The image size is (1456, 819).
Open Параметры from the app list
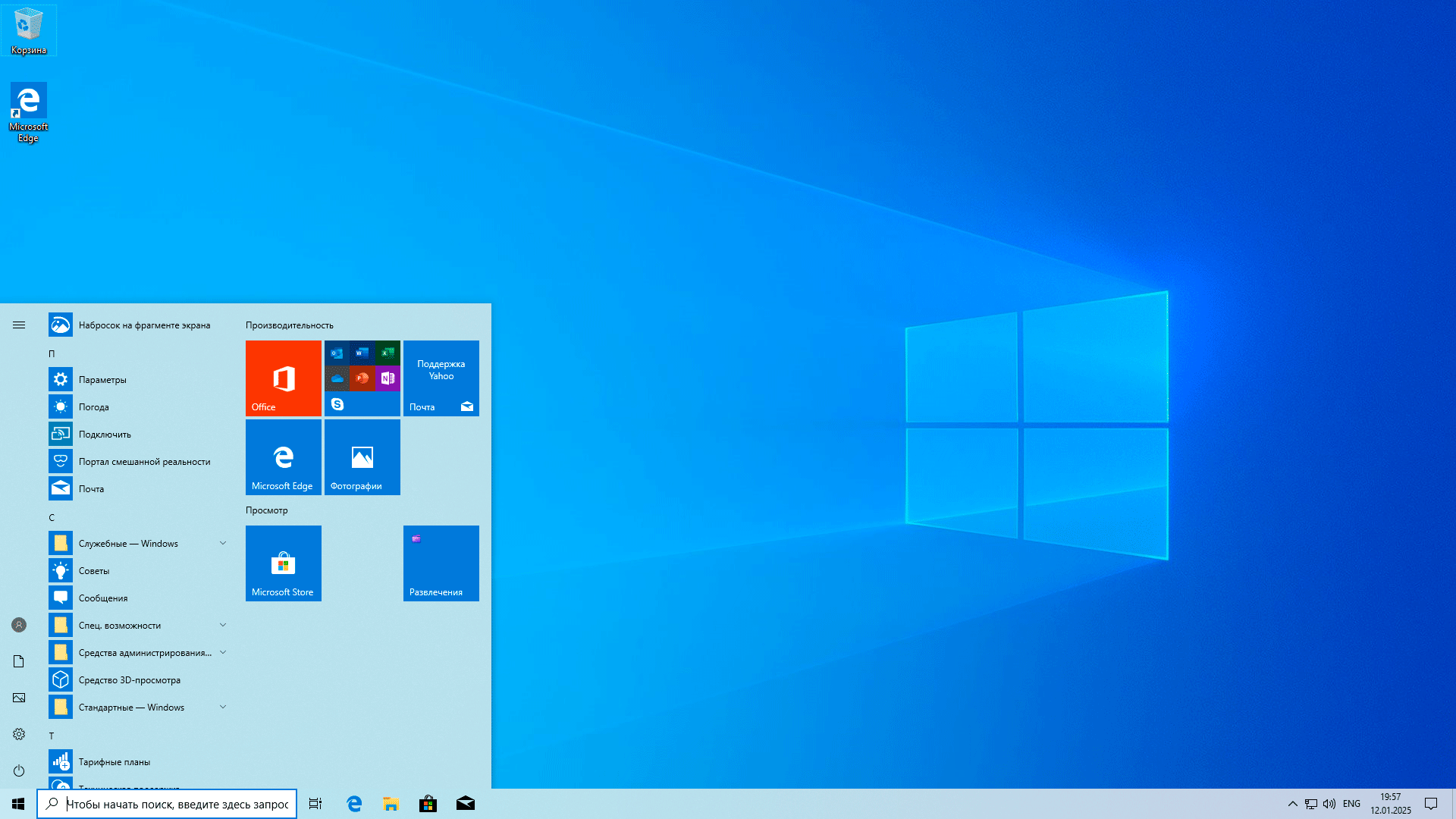[102, 379]
